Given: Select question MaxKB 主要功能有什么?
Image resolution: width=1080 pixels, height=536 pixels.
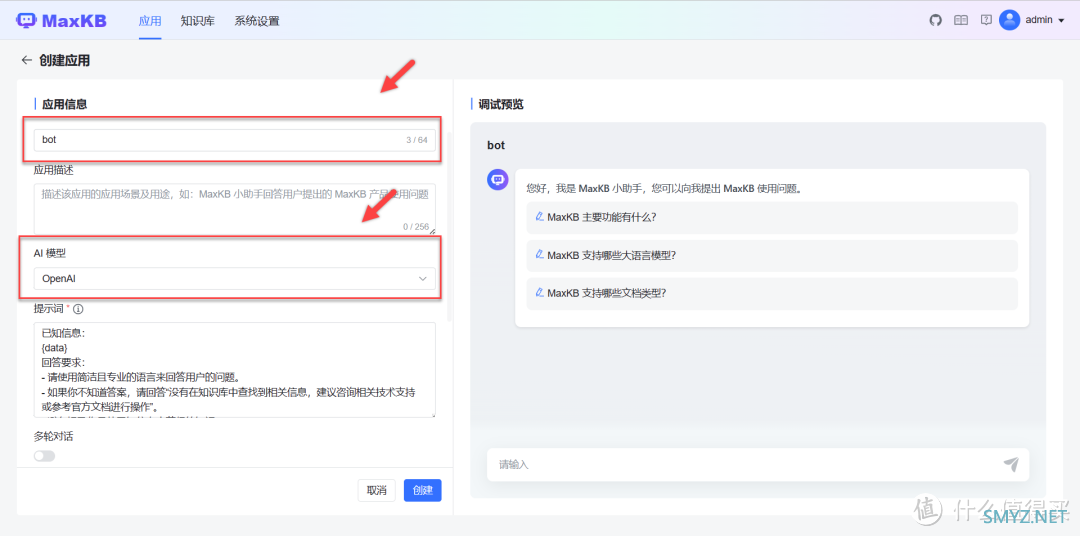Looking at the screenshot, I should [x=771, y=218].
